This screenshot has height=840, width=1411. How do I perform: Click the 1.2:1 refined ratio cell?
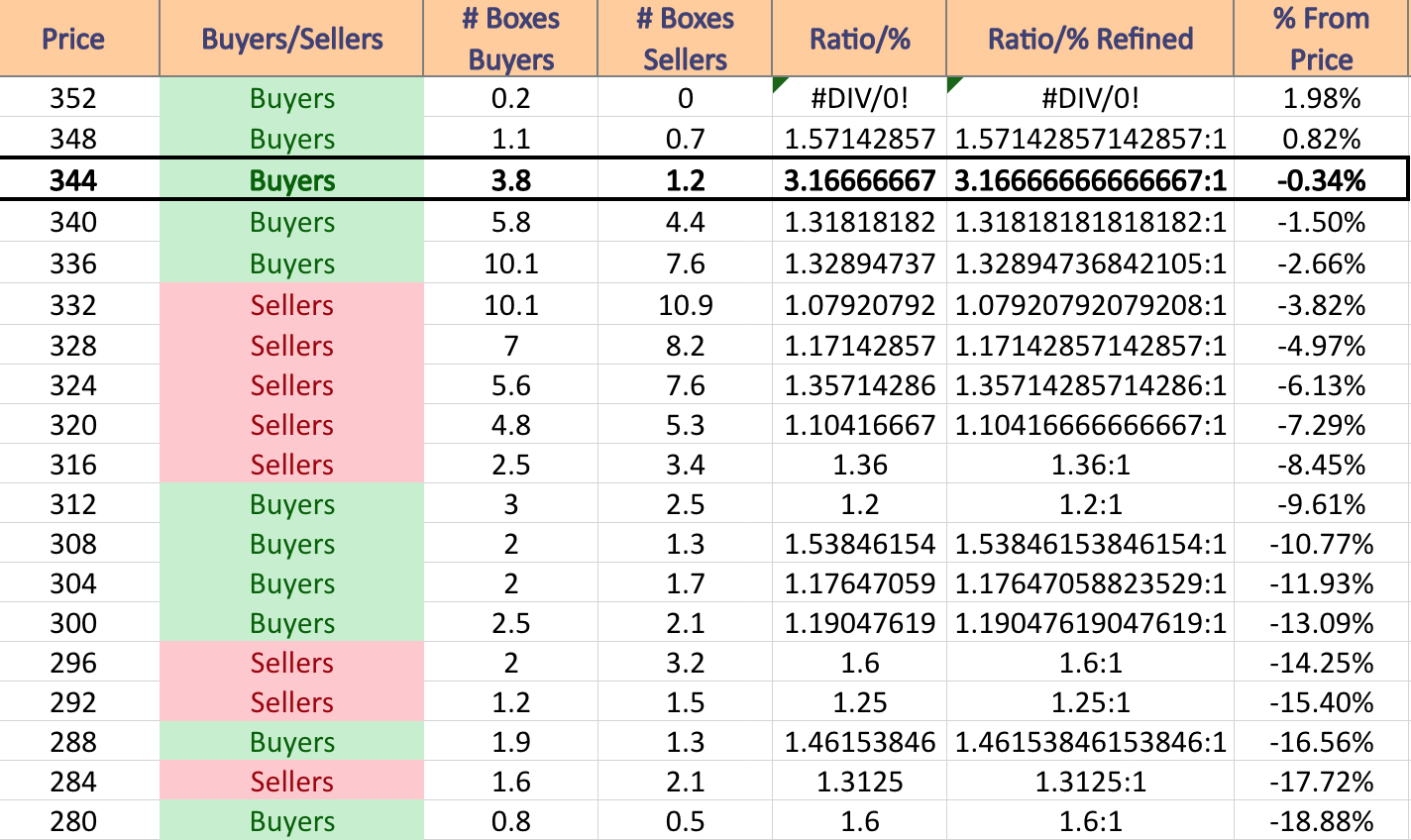[x=1090, y=504]
